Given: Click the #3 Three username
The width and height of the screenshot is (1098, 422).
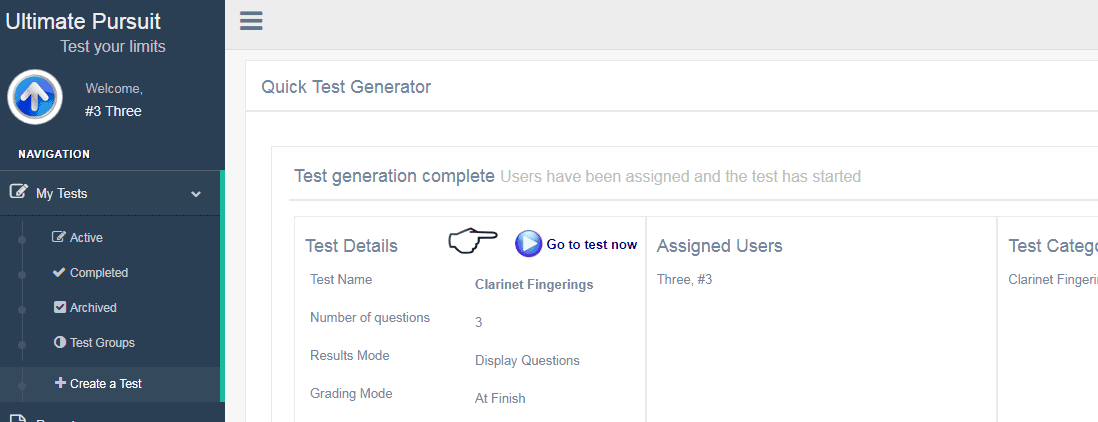Looking at the screenshot, I should pos(113,111).
